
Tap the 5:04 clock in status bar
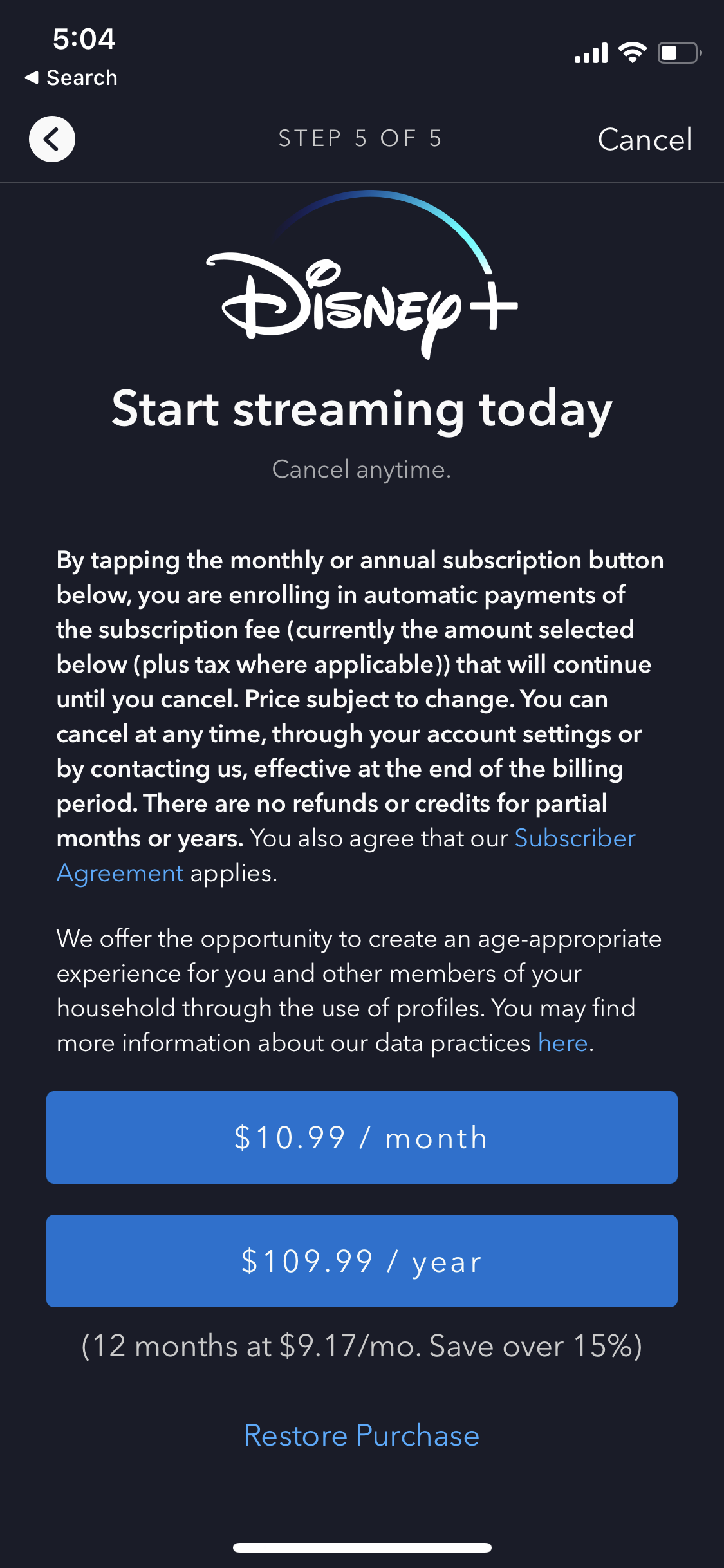point(84,39)
